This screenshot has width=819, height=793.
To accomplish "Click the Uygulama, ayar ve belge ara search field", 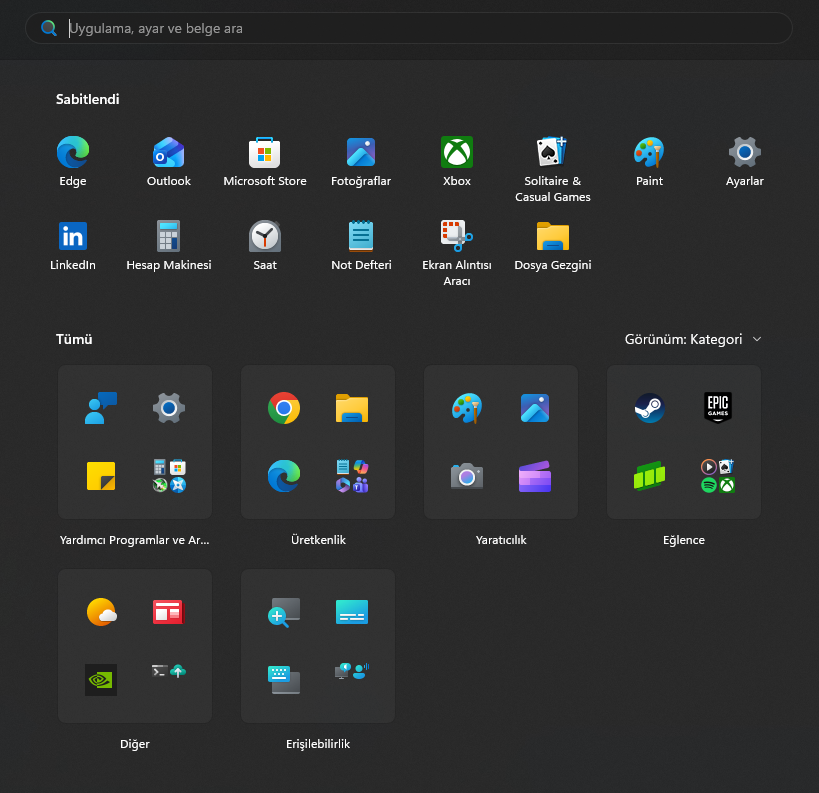I will (409, 28).
